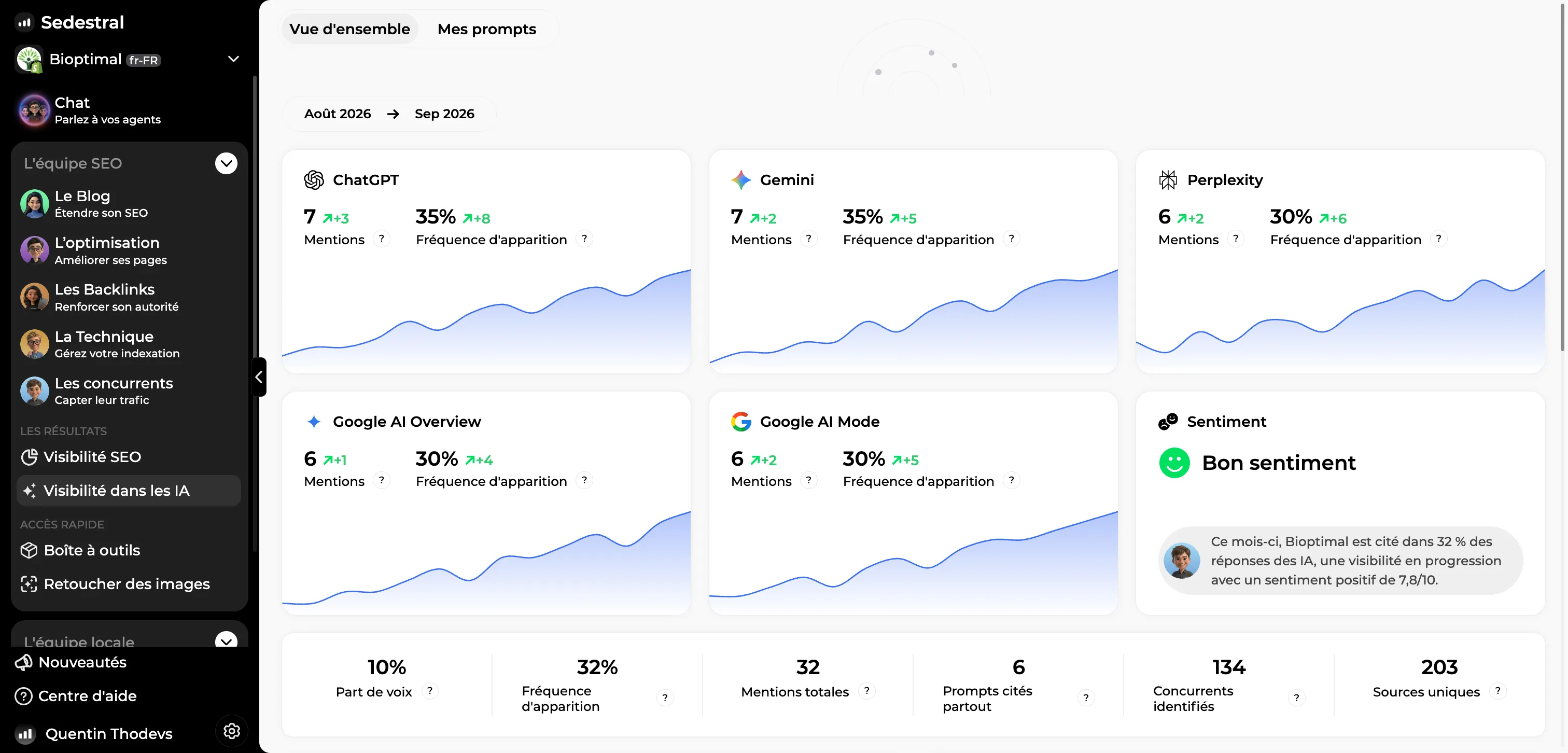Click the green Bon sentiment smiley
1568x753 pixels.
click(1174, 463)
